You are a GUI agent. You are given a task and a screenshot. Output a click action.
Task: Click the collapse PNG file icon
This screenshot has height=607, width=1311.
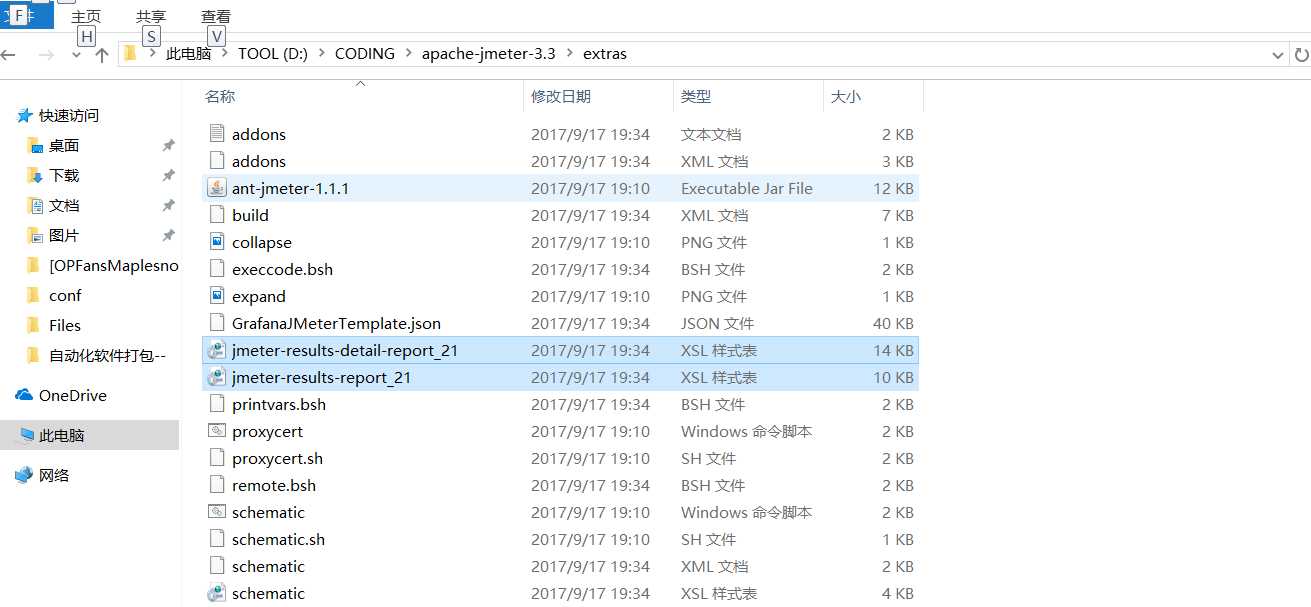click(x=216, y=242)
